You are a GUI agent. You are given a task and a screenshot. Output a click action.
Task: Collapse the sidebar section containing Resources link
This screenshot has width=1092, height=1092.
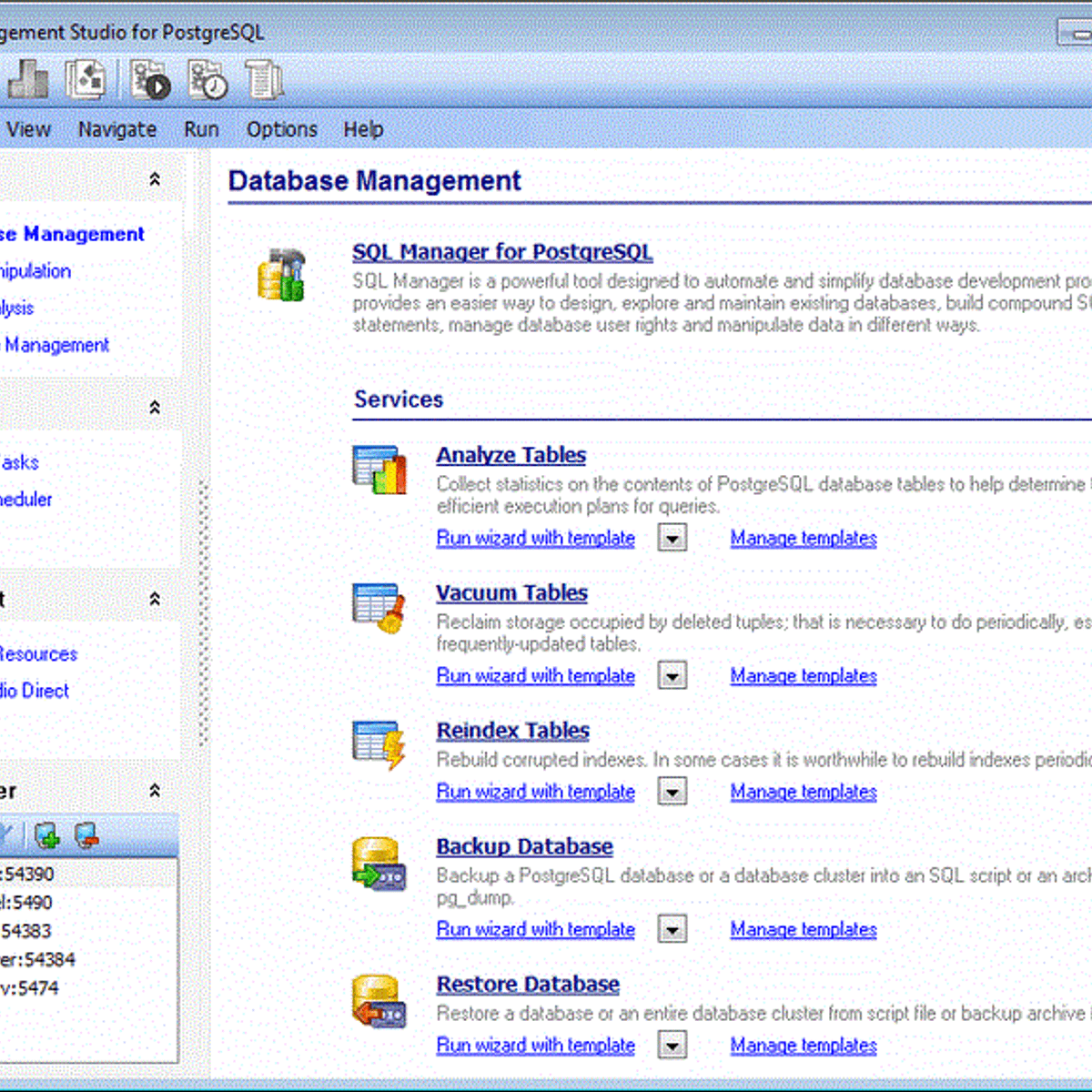pos(155,599)
